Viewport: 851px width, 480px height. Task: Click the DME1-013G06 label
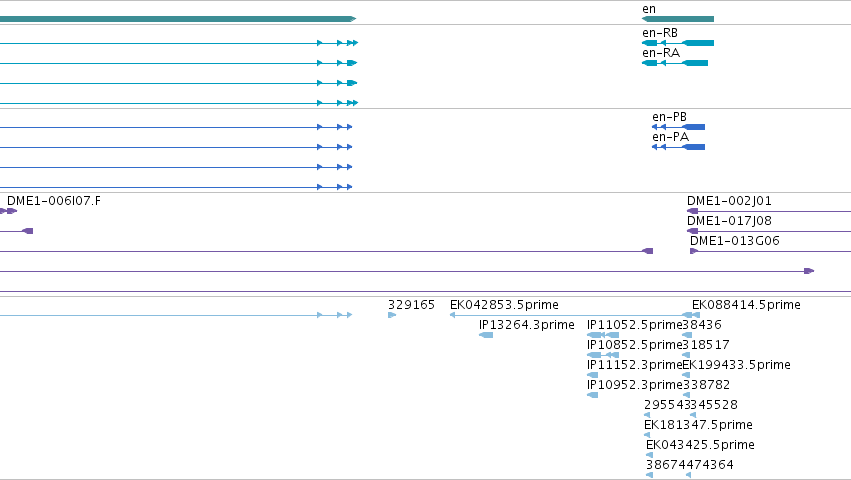[x=734, y=241]
